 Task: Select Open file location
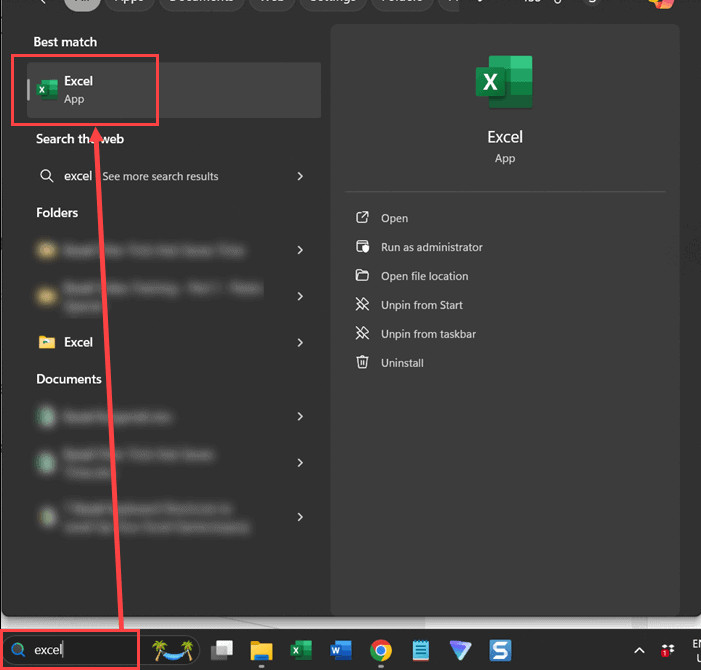point(424,276)
